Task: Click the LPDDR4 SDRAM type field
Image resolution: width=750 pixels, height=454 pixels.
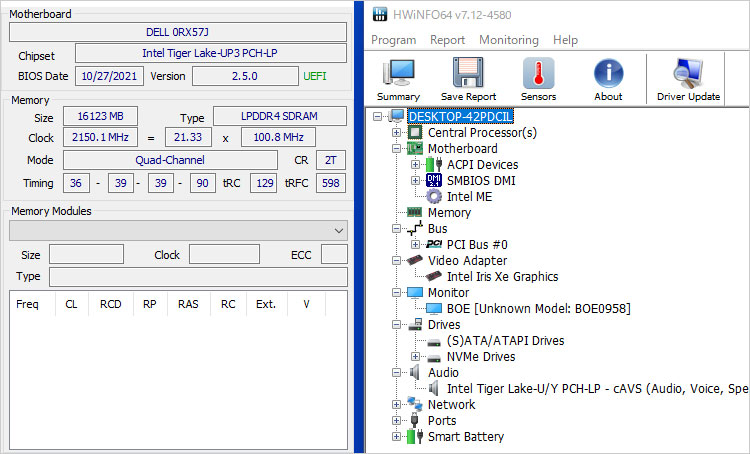Action: [280, 116]
